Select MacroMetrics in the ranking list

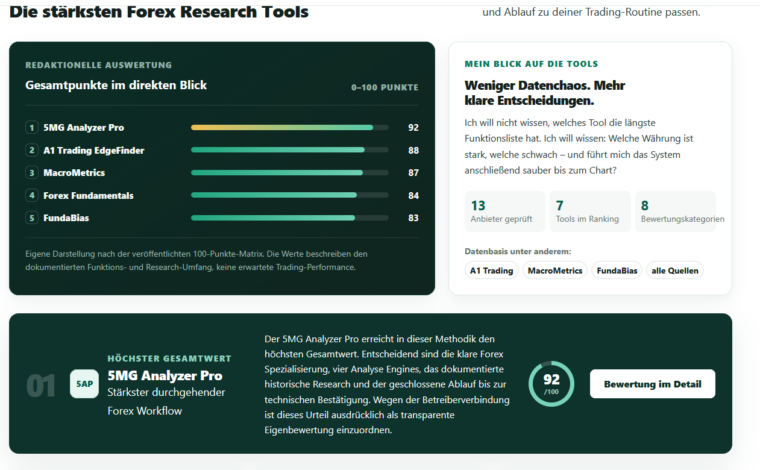[74, 172]
